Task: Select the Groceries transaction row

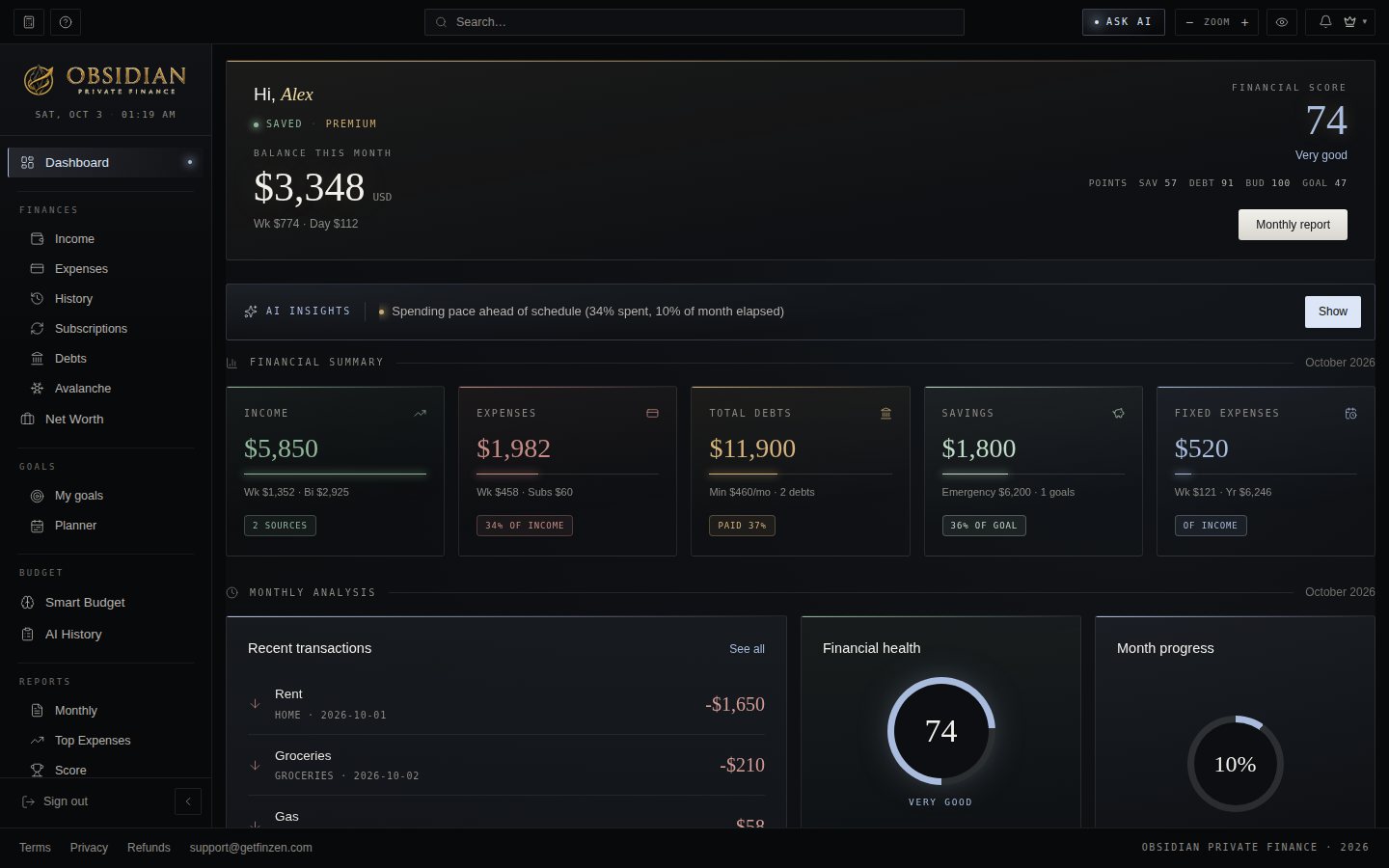Action: click(x=506, y=765)
